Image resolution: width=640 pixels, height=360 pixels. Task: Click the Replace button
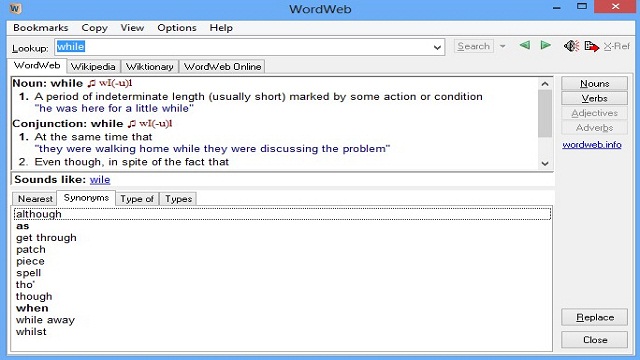click(594, 317)
